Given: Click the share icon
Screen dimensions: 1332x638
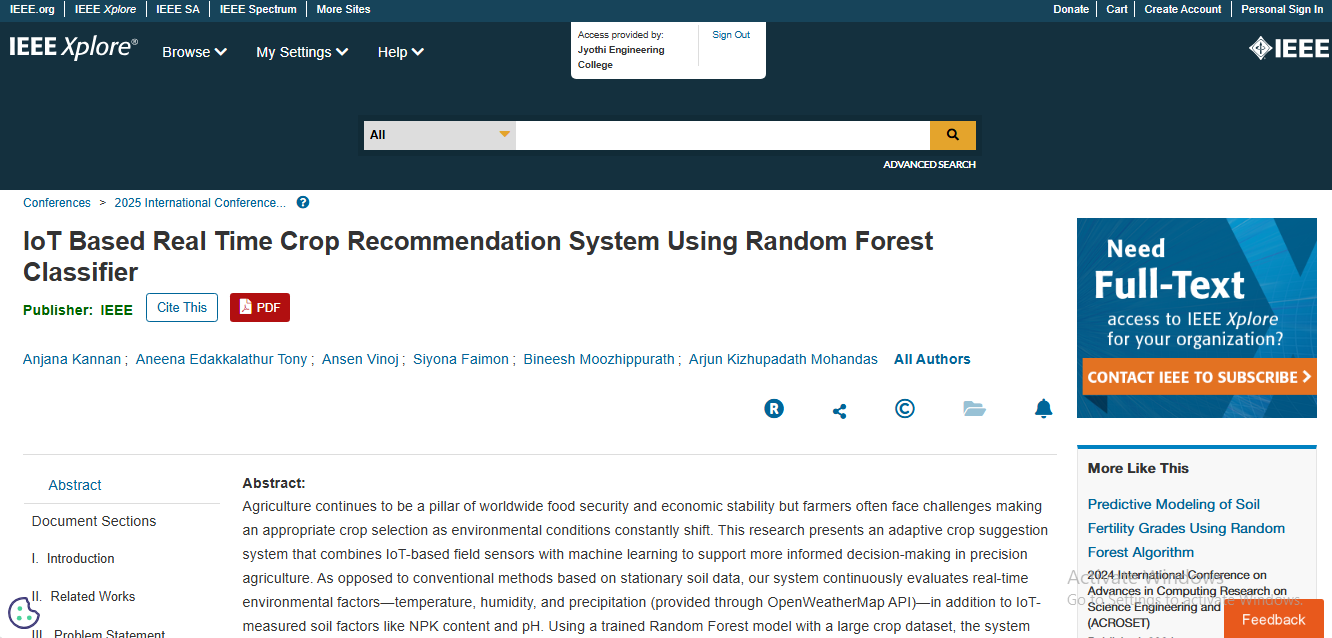Looking at the screenshot, I should click(839, 410).
